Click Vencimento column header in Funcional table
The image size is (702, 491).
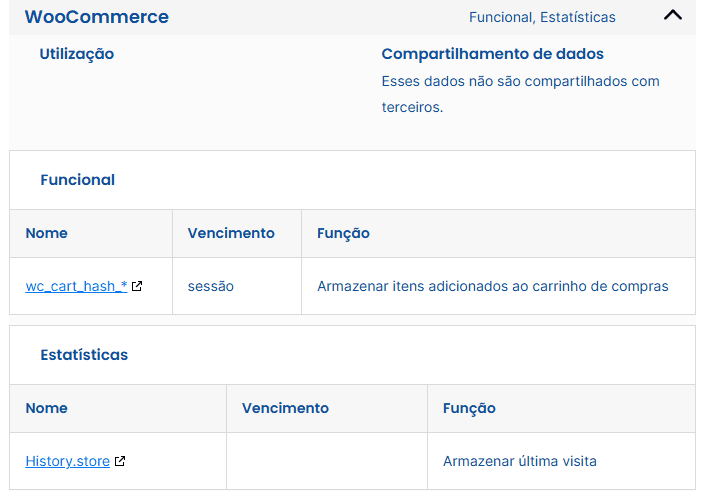coord(231,233)
